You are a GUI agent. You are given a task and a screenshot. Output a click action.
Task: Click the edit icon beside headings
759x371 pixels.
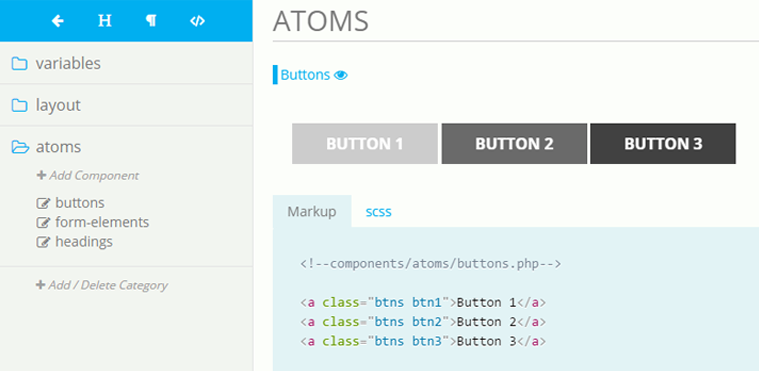pos(44,242)
